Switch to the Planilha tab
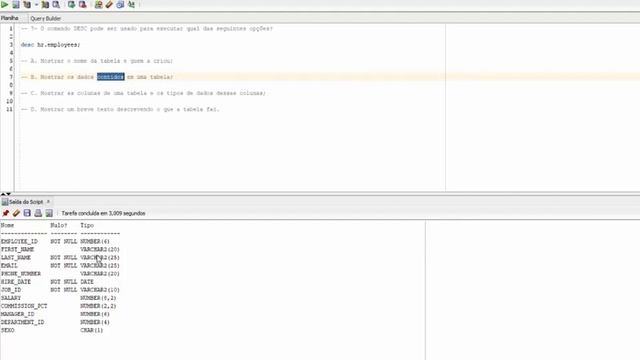This screenshot has height=360, width=640. [x=9, y=18]
